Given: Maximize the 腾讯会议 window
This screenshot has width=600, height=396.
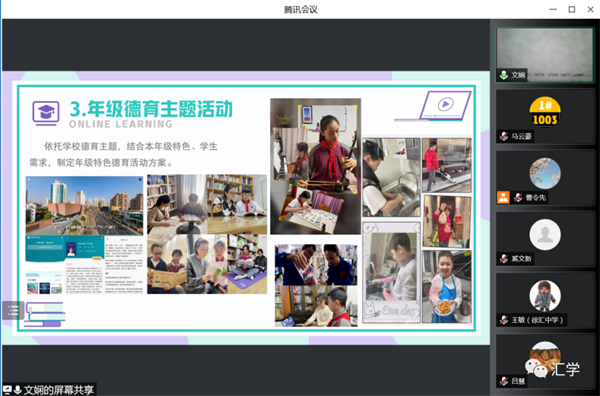Looking at the screenshot, I should pos(572,10).
